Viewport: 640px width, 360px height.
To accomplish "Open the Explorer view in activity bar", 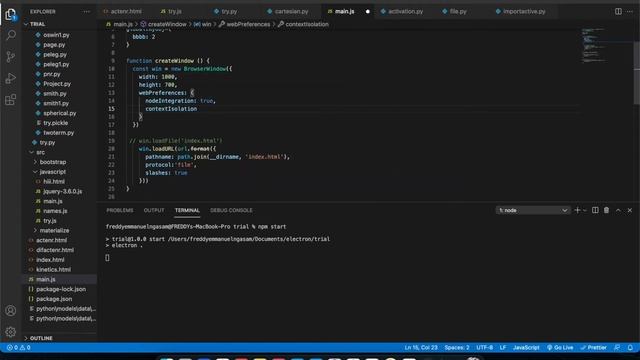I will pyautogui.click(x=11, y=14).
